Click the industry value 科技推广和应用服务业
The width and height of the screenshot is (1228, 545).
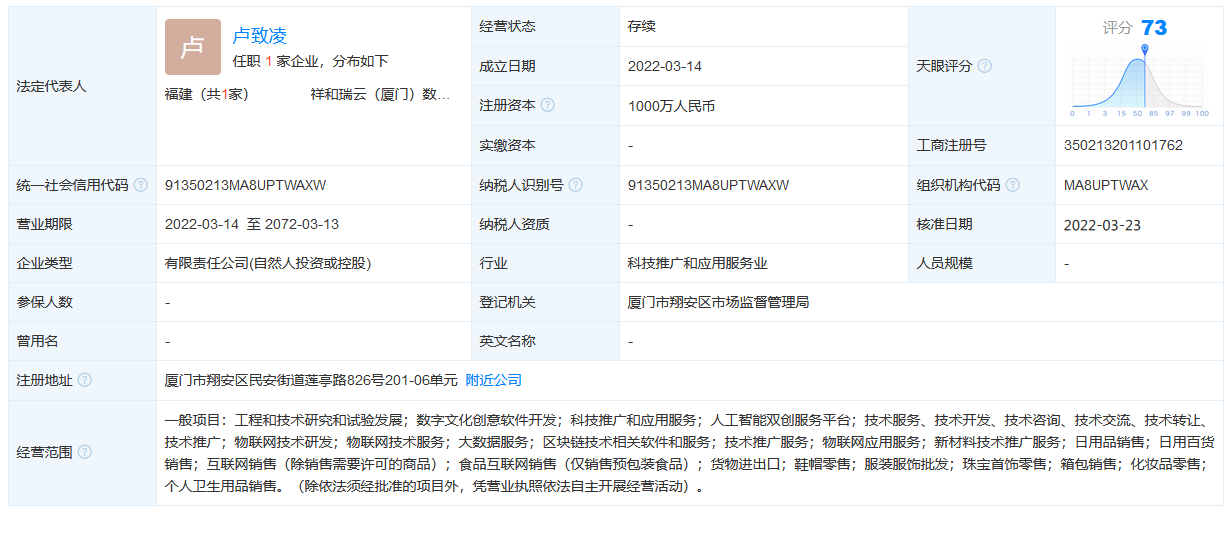(697, 263)
